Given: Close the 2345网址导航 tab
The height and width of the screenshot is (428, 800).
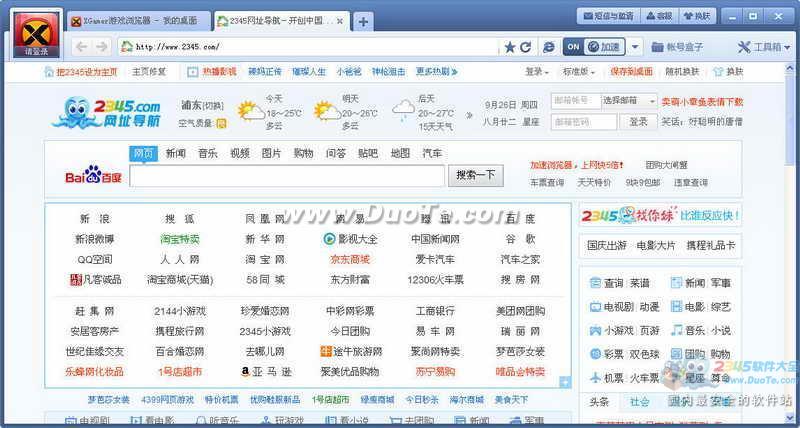Looking at the screenshot, I should 340,21.
